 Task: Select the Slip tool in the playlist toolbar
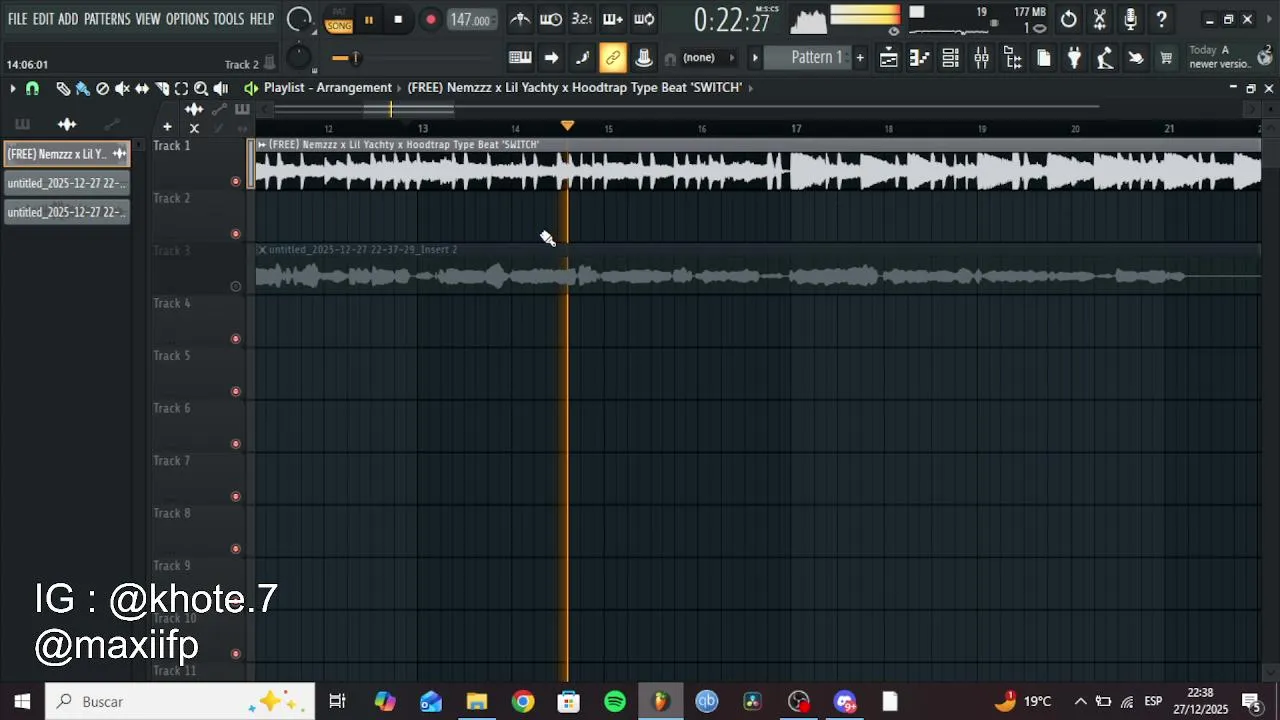point(142,88)
